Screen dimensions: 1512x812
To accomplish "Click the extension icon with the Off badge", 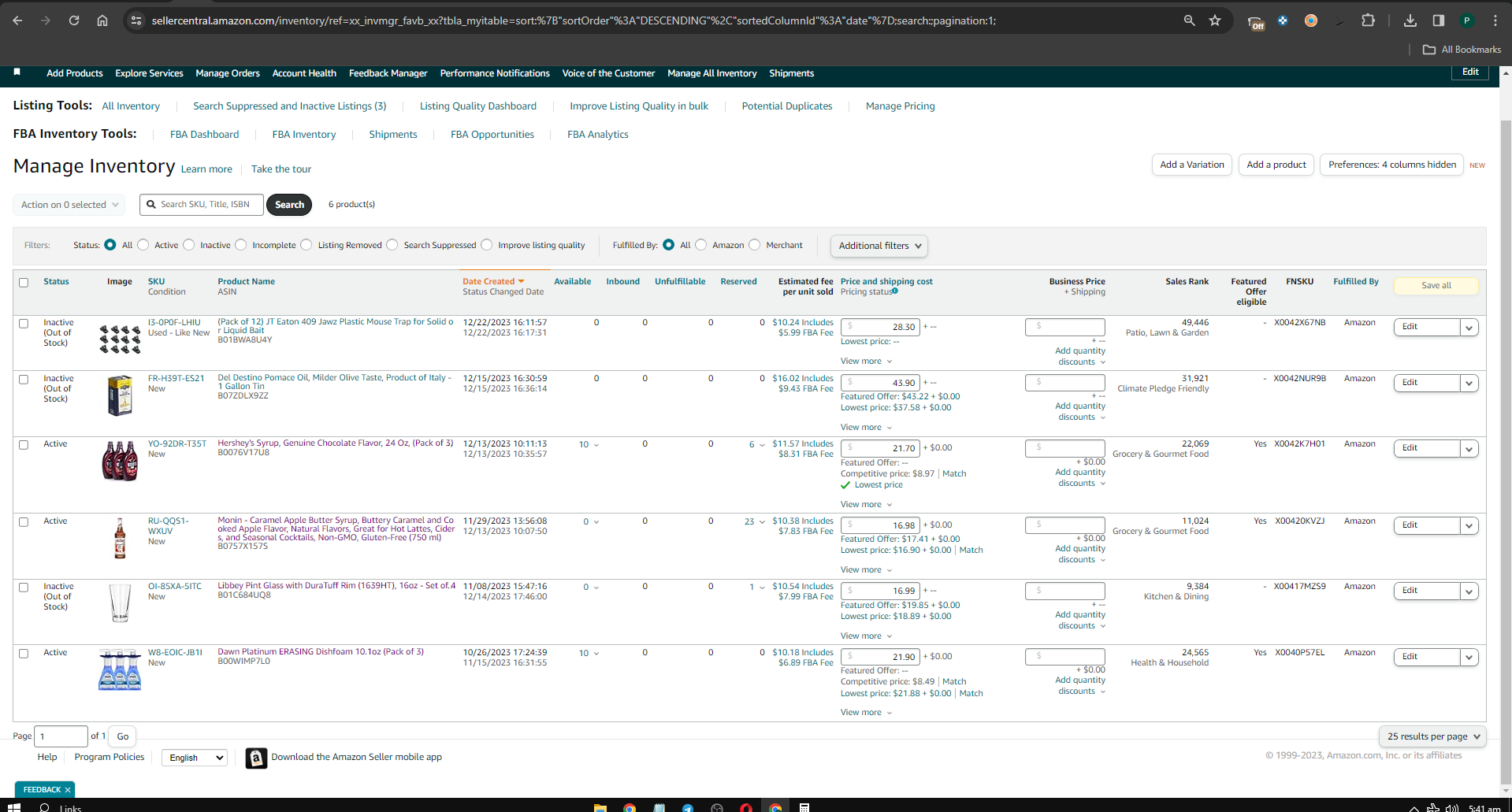I will (1256, 22).
